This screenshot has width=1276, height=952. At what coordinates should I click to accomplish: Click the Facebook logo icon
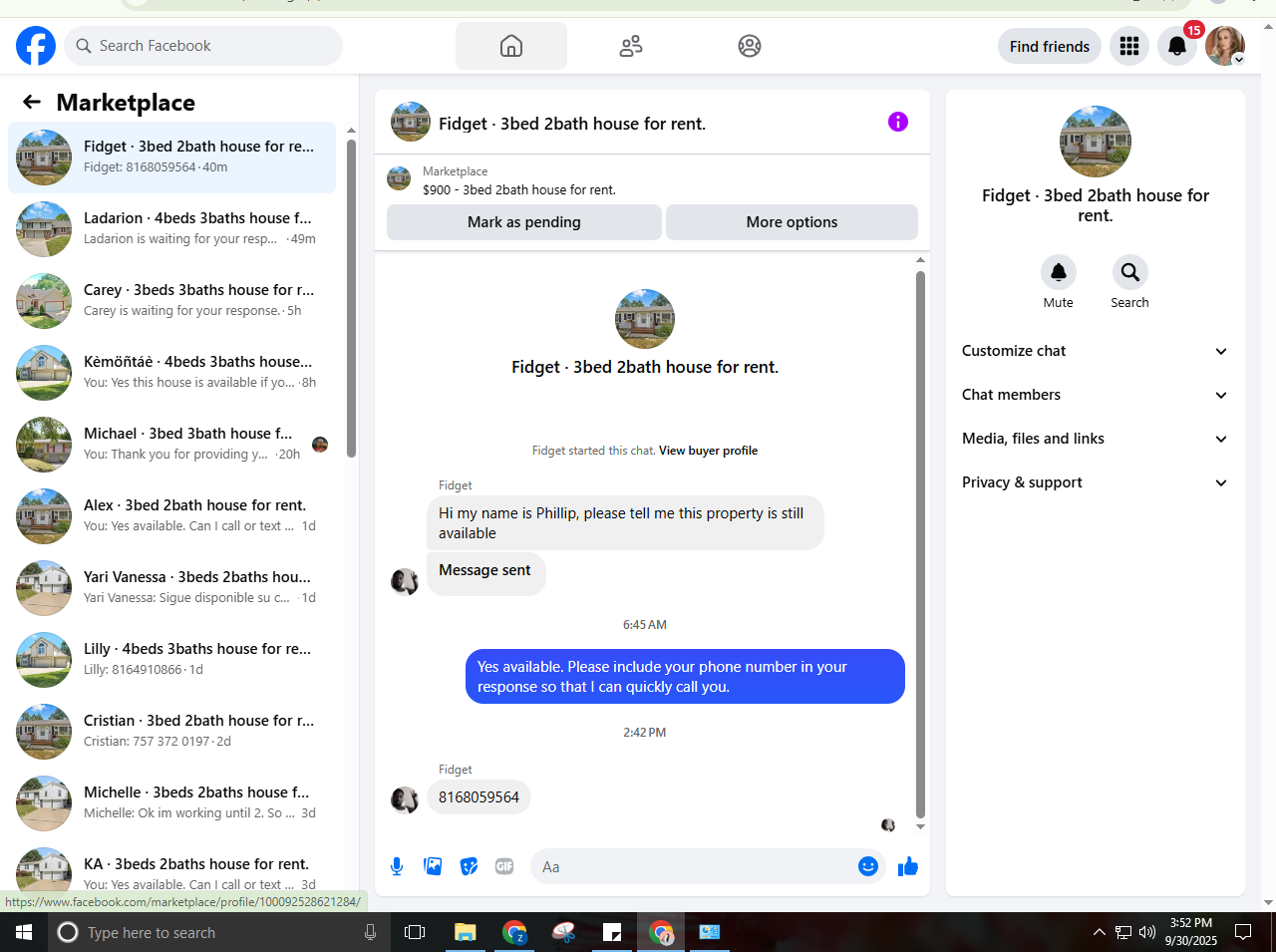pyautogui.click(x=36, y=46)
